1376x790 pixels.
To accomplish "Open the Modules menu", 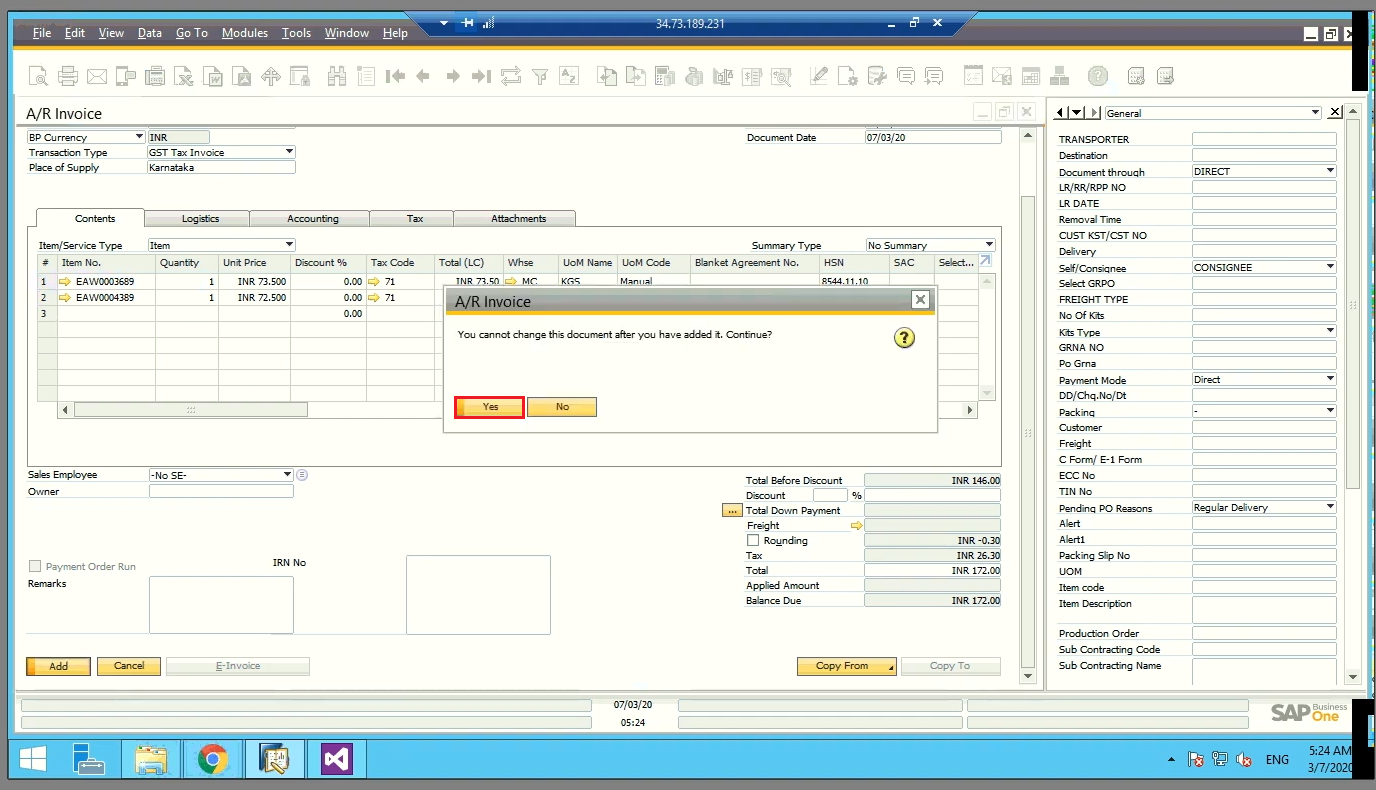I will click(245, 33).
